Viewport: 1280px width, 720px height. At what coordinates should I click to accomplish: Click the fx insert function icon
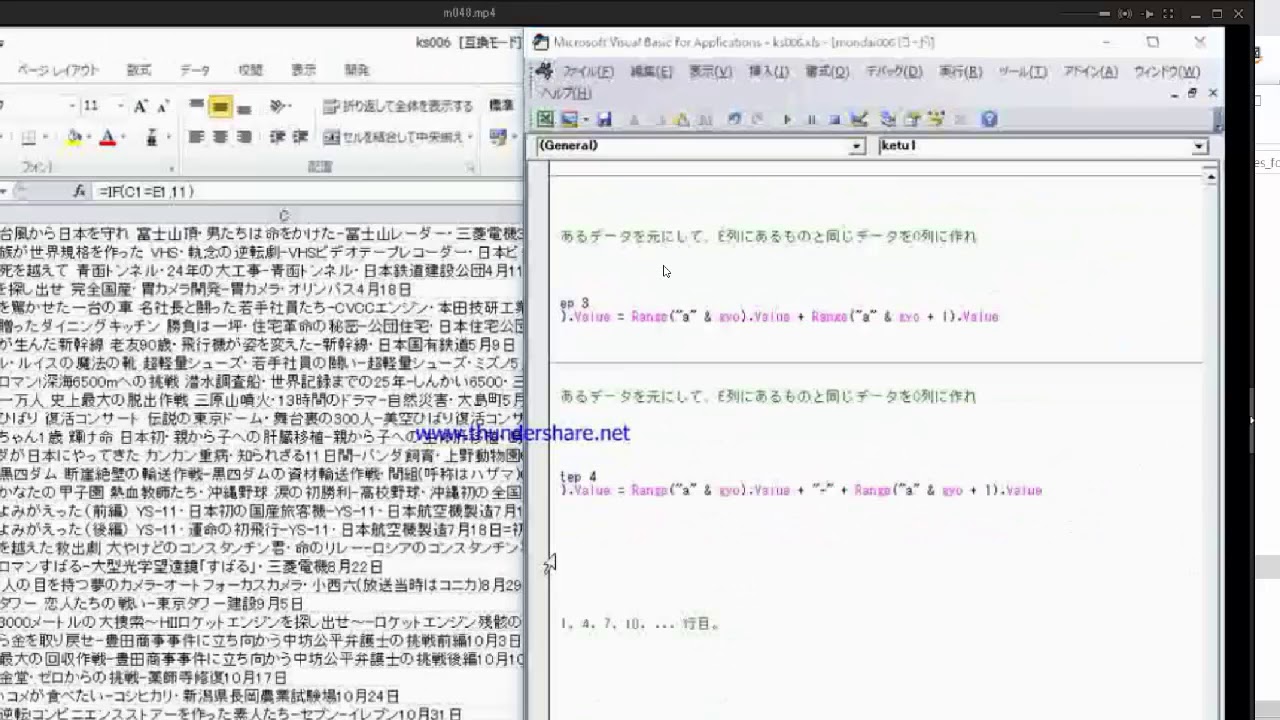pyautogui.click(x=79, y=191)
